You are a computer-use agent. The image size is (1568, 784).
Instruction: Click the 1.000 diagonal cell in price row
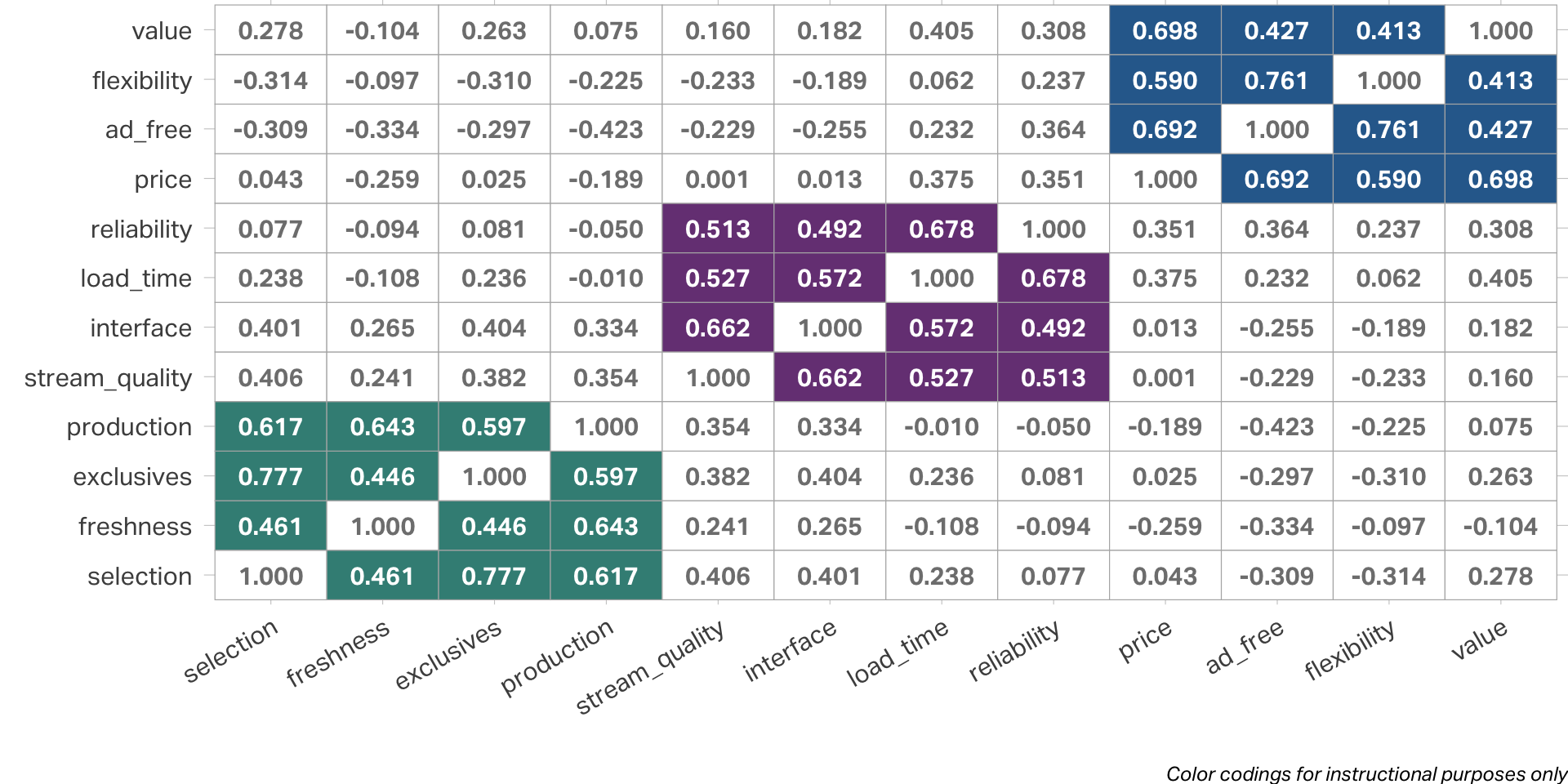tap(1165, 180)
